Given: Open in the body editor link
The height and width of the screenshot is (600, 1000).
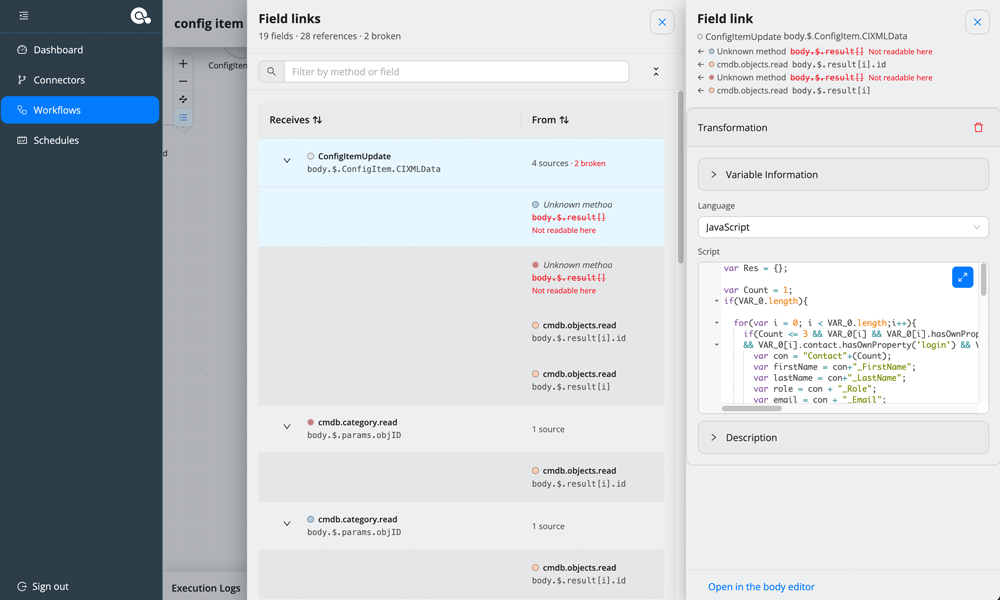Looking at the screenshot, I should (761, 587).
